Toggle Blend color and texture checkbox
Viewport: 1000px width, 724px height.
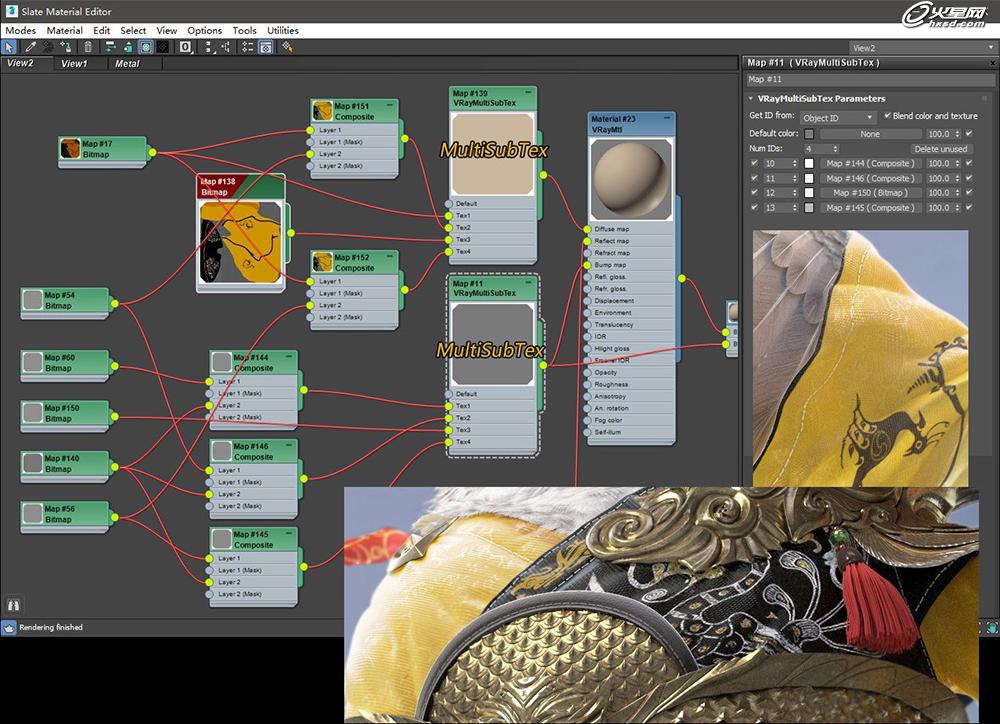887,115
